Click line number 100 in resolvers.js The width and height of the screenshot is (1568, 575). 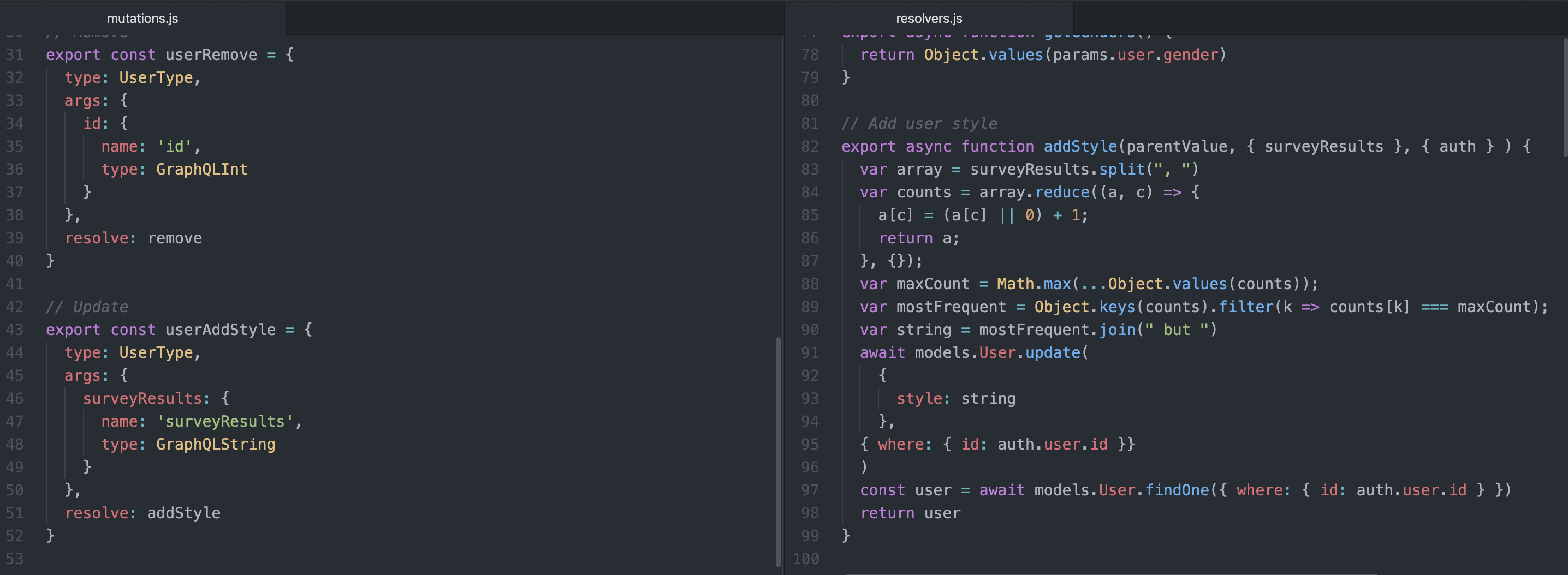(805, 559)
